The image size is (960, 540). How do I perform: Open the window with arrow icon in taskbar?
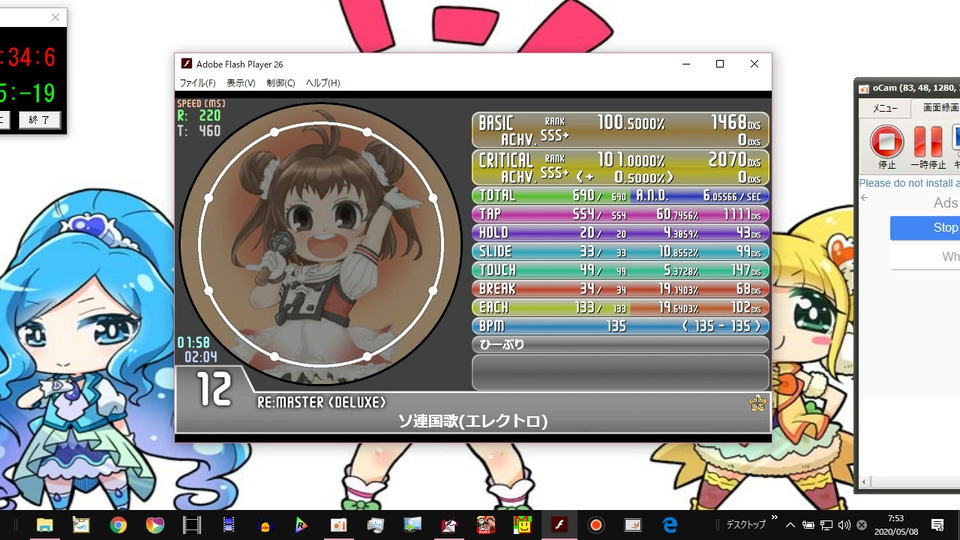(x=632, y=525)
